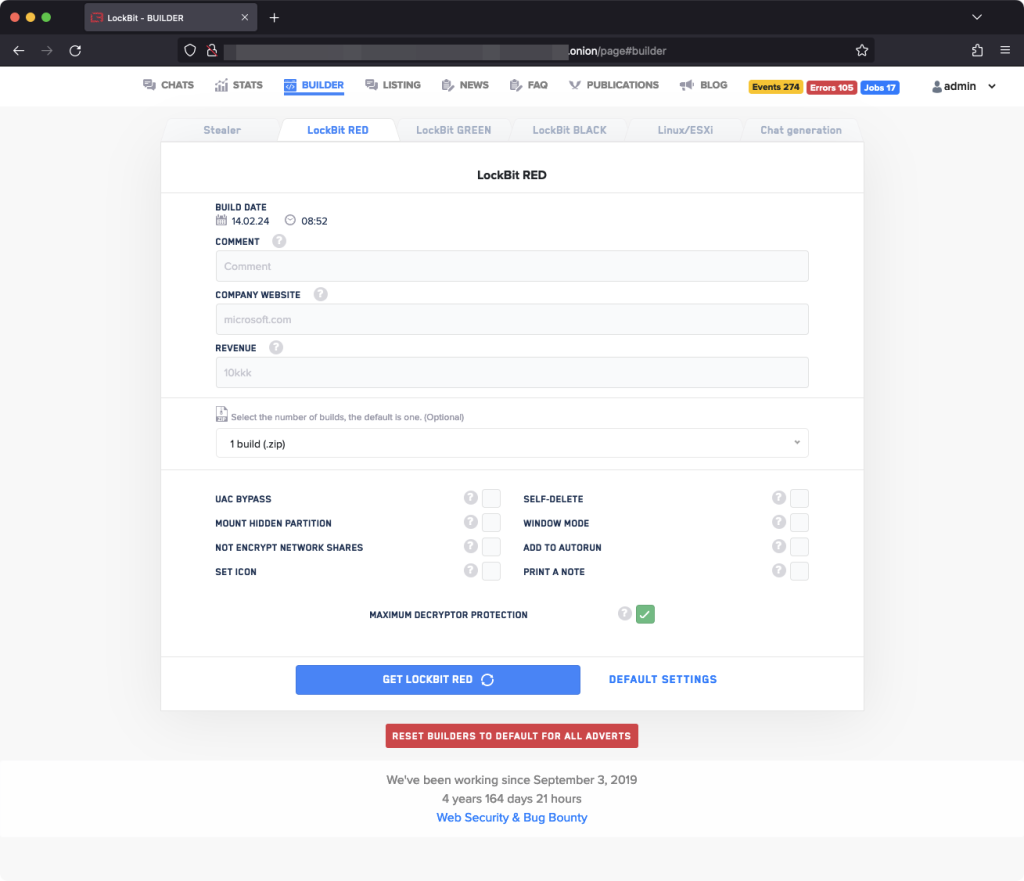Switch to the Chat generation tab

pyautogui.click(x=800, y=130)
